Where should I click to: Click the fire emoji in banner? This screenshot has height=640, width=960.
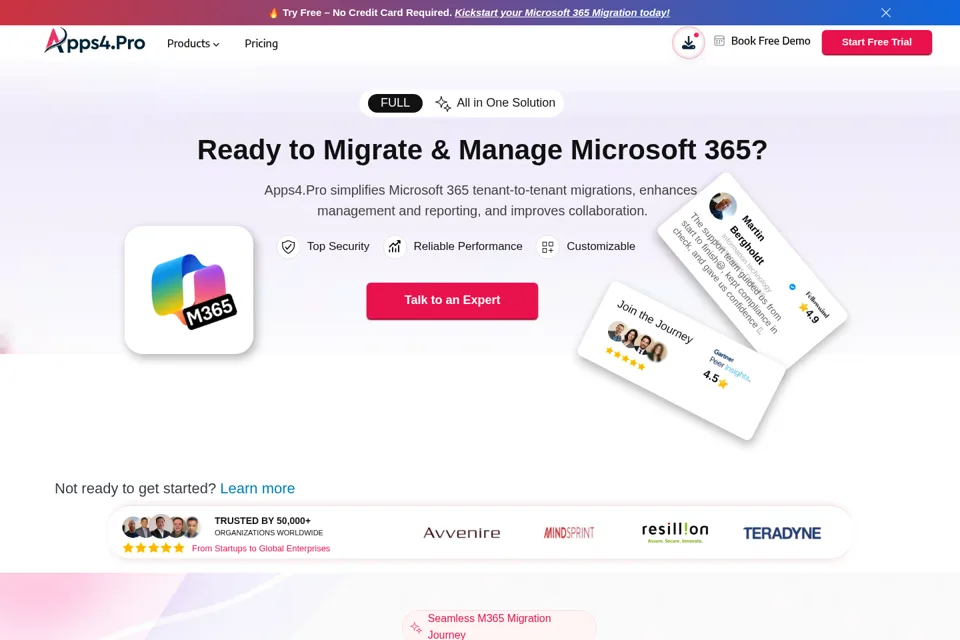(274, 12)
